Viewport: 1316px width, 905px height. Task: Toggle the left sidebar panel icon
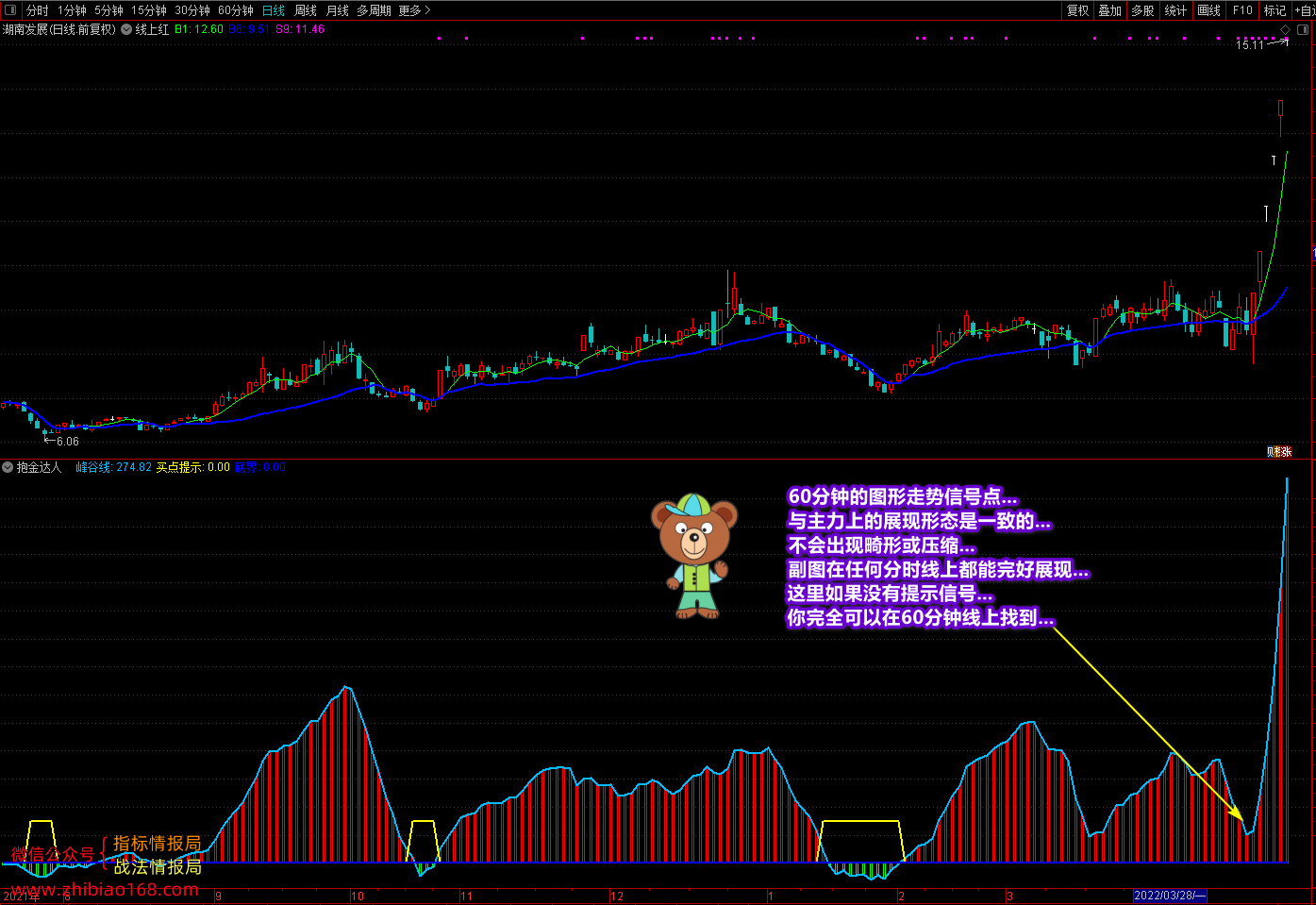pyautogui.click(x=9, y=10)
